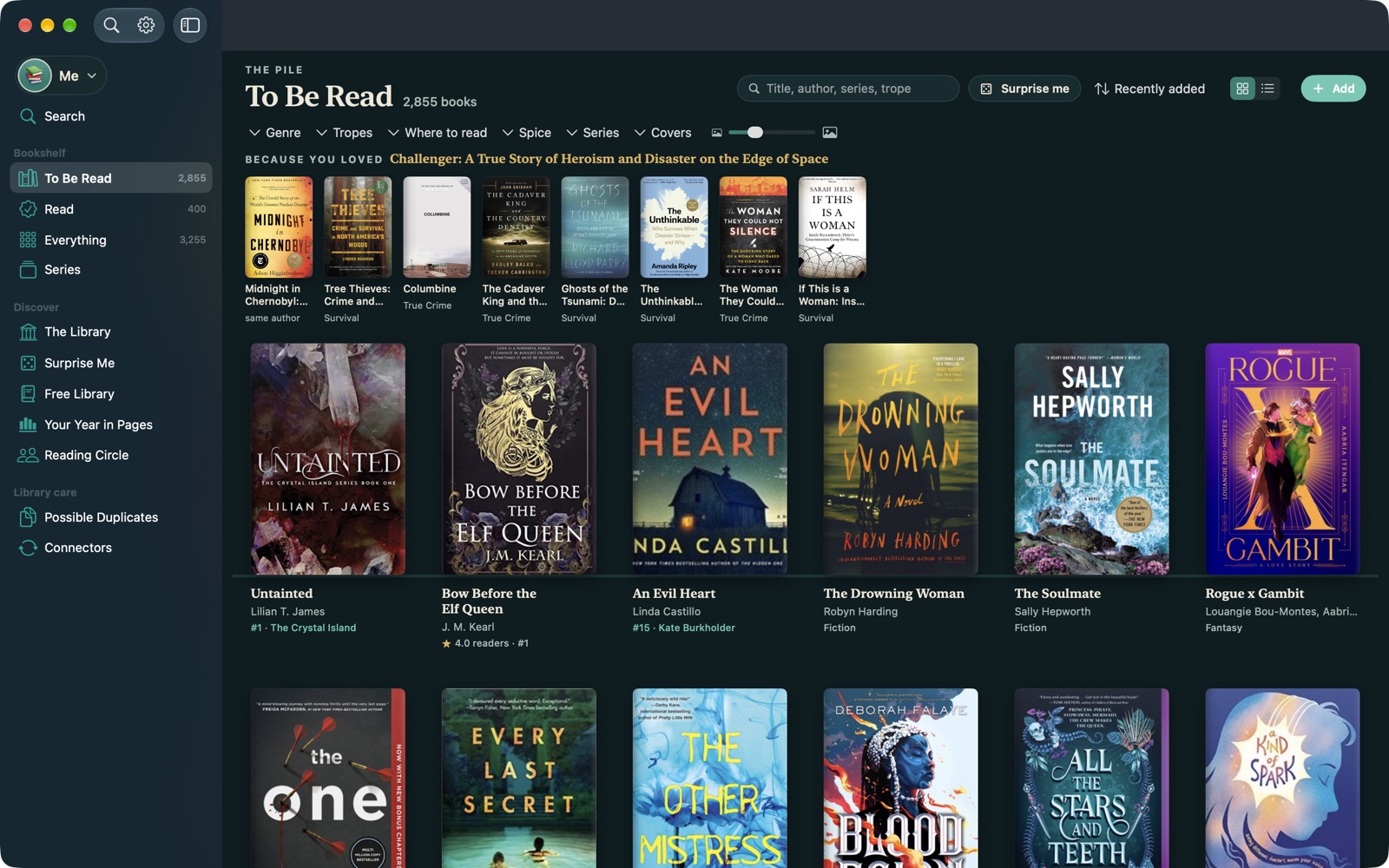Click the large cover size icon
Image resolution: width=1389 pixels, height=868 pixels.
[830, 133]
